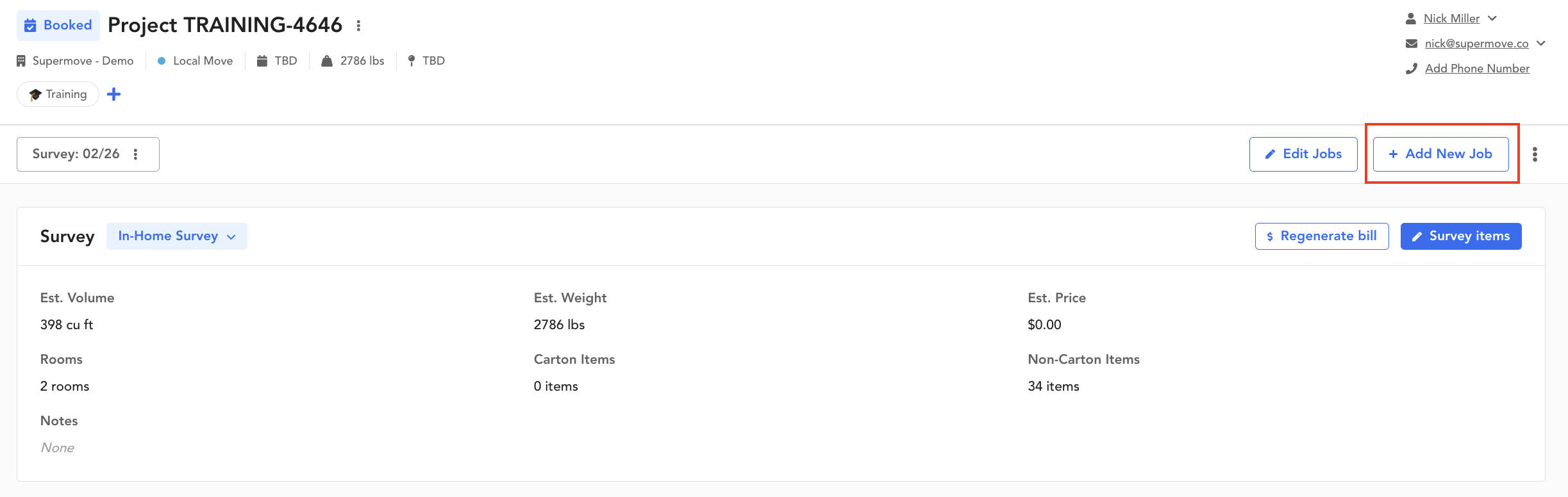Click the Regenerate bill button
This screenshot has height=497, width=1568.
(1322, 236)
